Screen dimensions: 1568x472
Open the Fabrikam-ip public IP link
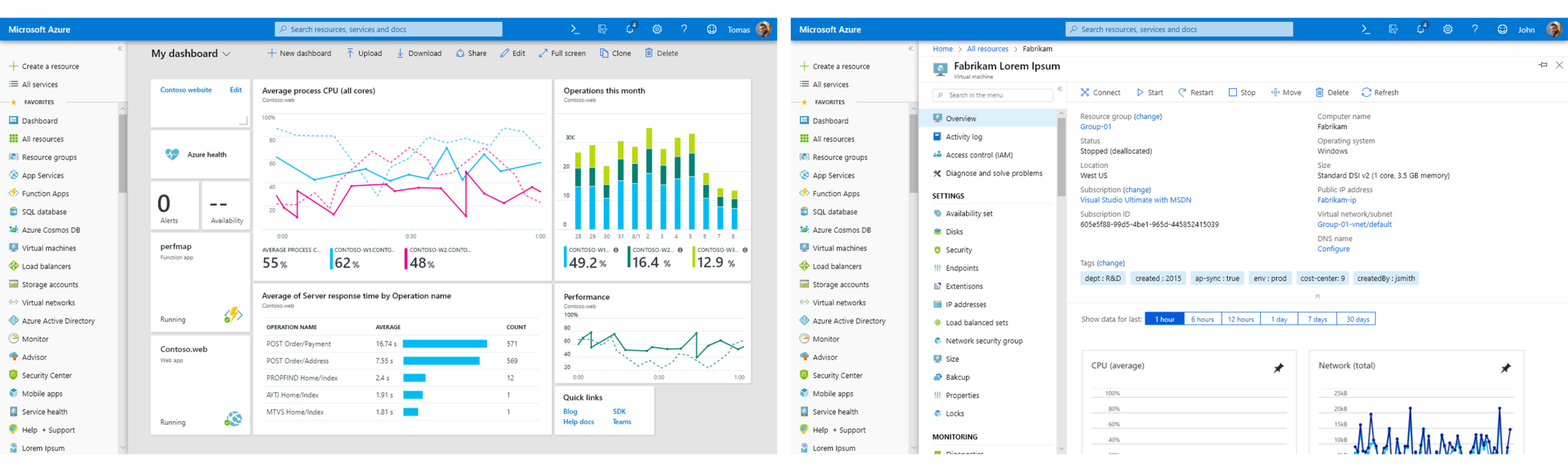tap(1337, 200)
